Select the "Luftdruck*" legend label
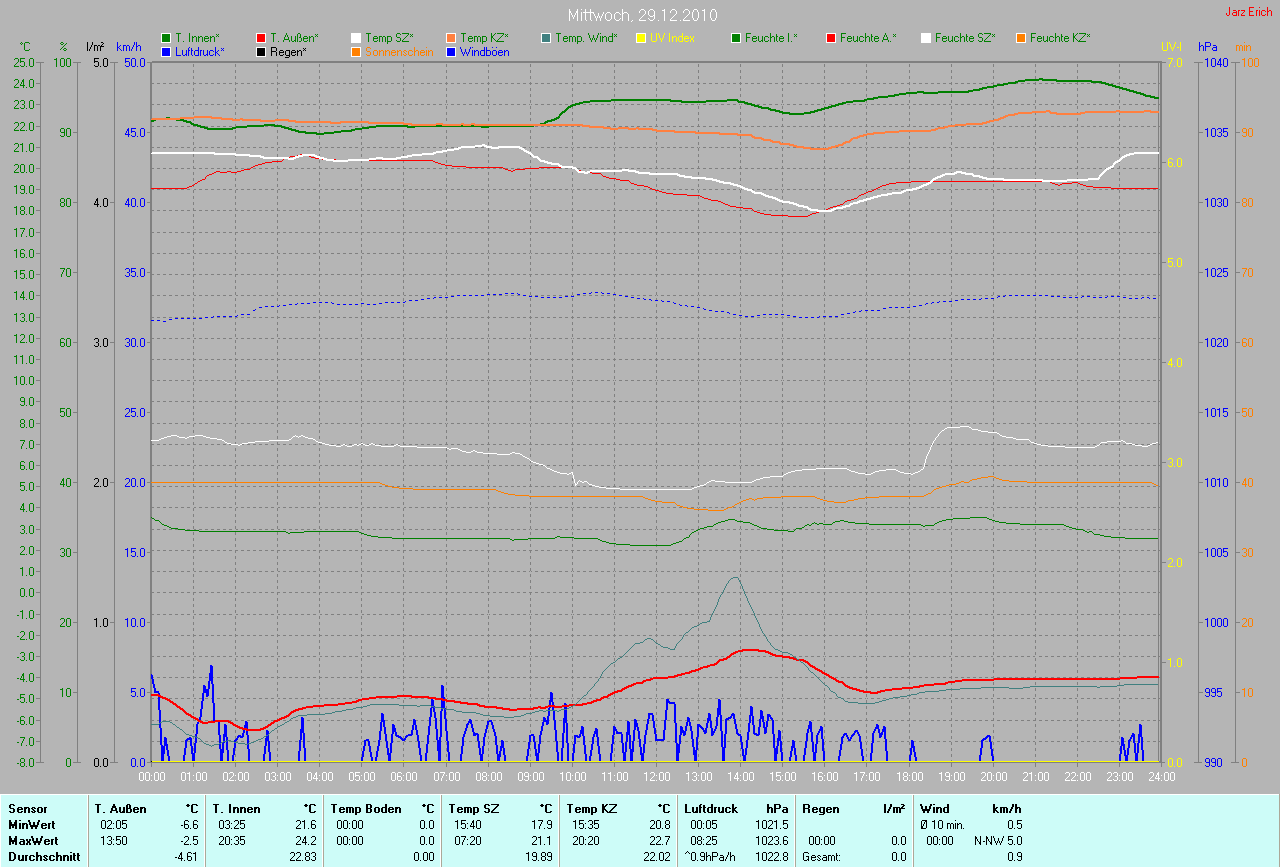1280x867 pixels. click(x=200, y=51)
